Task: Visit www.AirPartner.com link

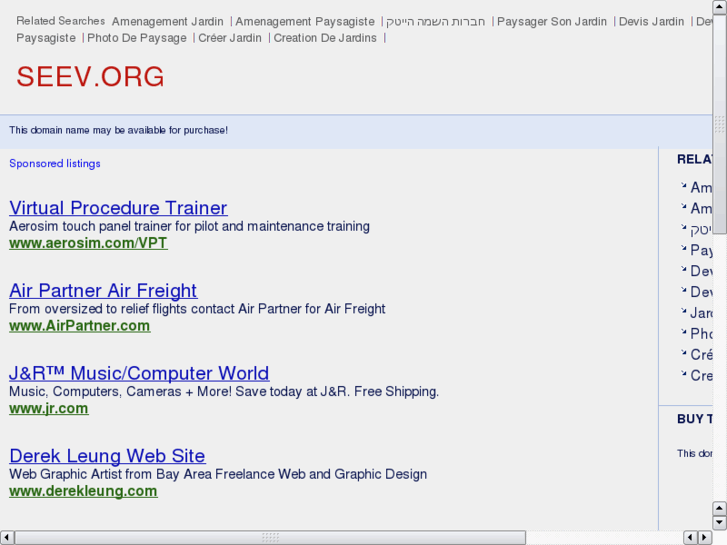Action: [79, 326]
